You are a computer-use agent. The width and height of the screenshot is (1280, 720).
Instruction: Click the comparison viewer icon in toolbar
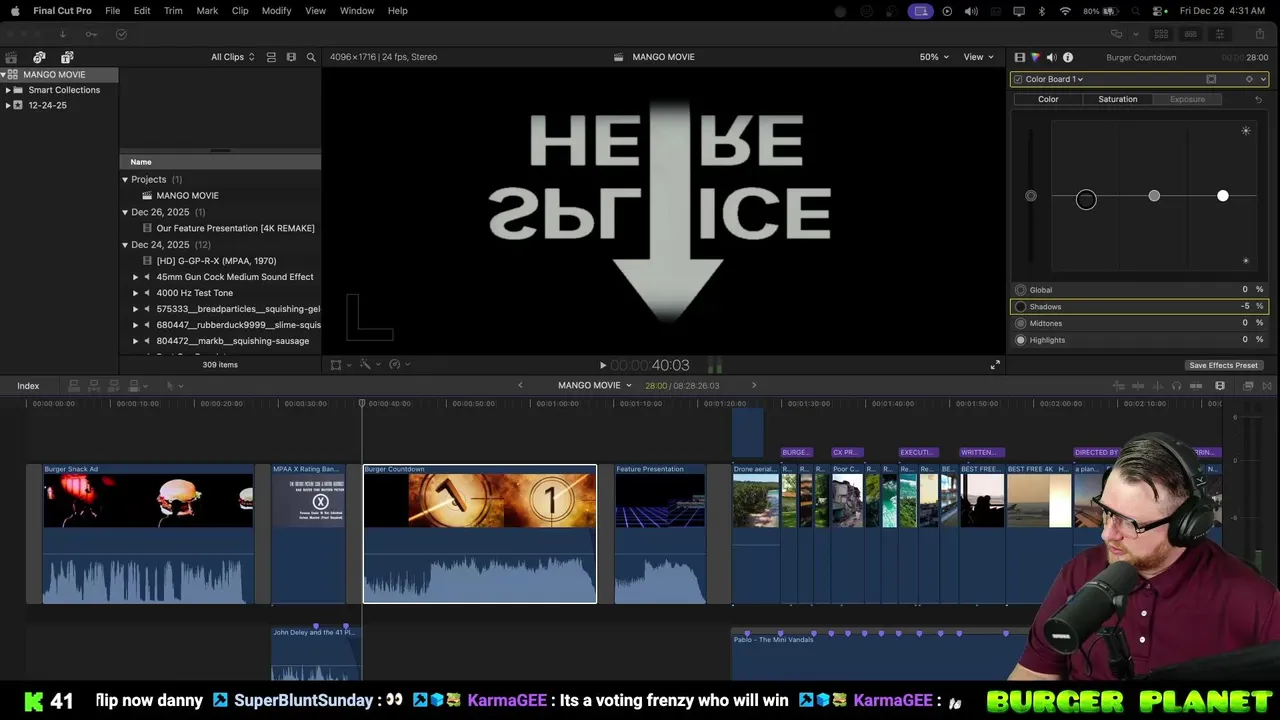1117,34
